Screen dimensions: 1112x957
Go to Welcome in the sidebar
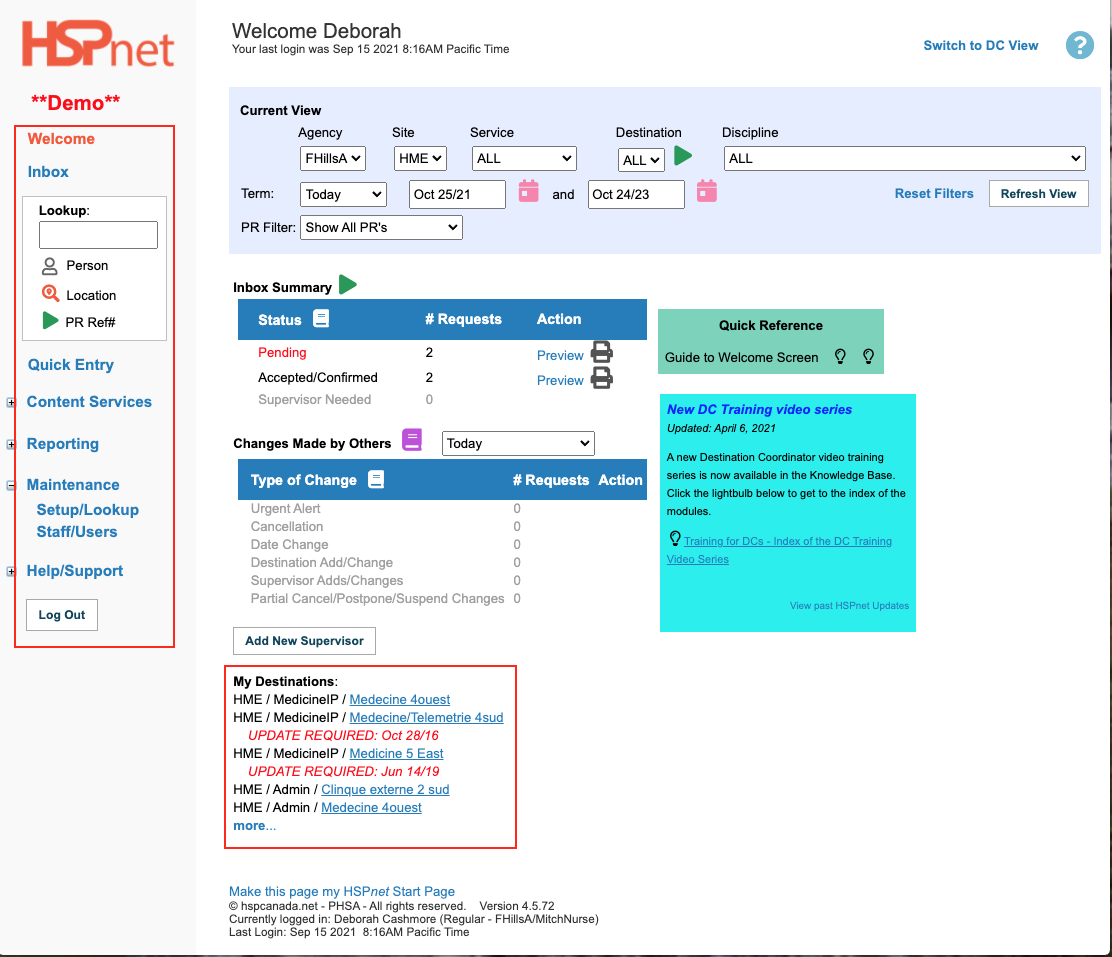click(61, 139)
